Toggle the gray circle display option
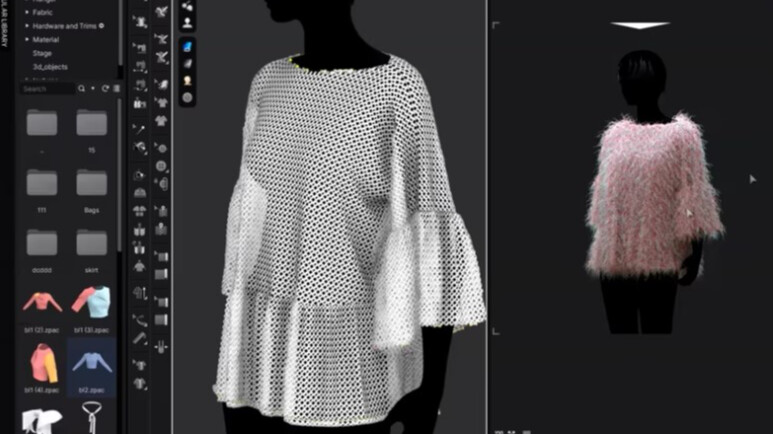Screen dimensions: 773x434 [x=187, y=98]
